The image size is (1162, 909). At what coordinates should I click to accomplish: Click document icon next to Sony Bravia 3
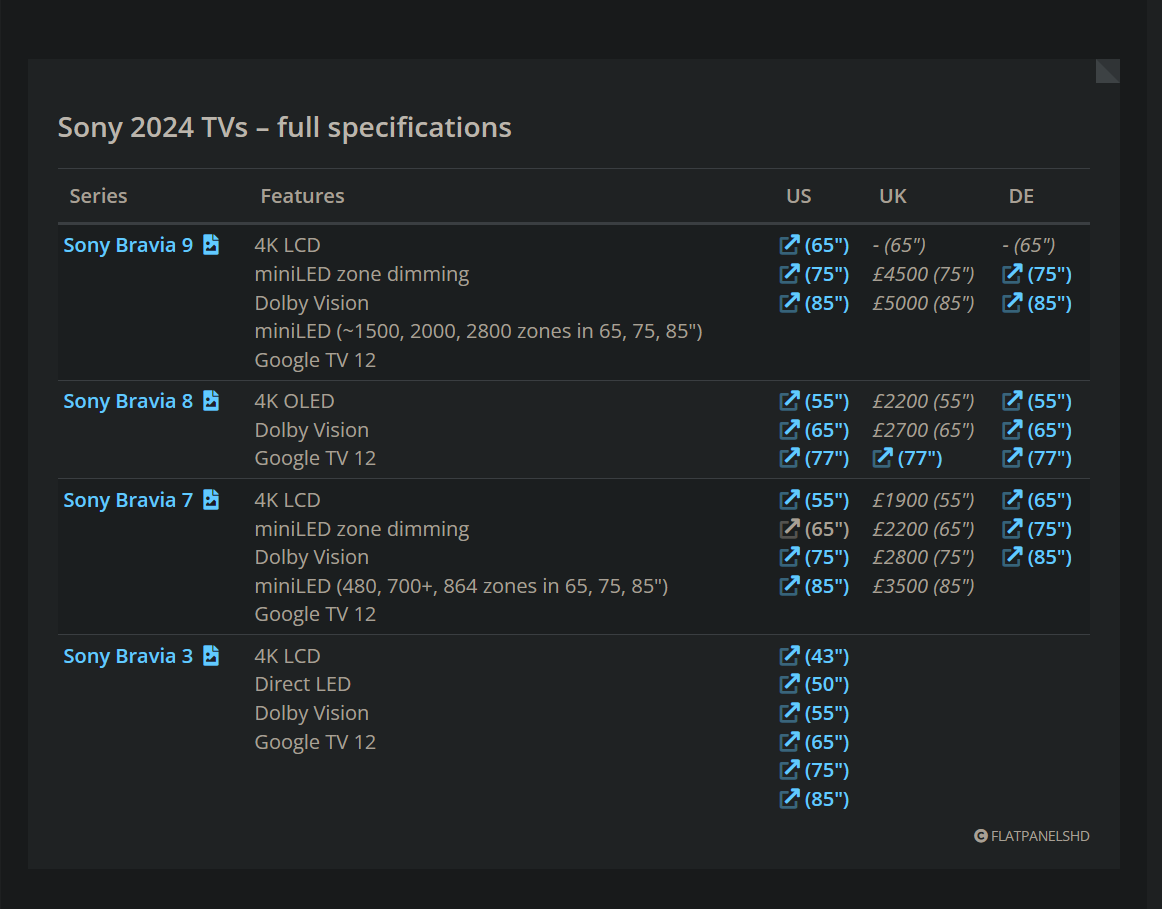(x=211, y=656)
